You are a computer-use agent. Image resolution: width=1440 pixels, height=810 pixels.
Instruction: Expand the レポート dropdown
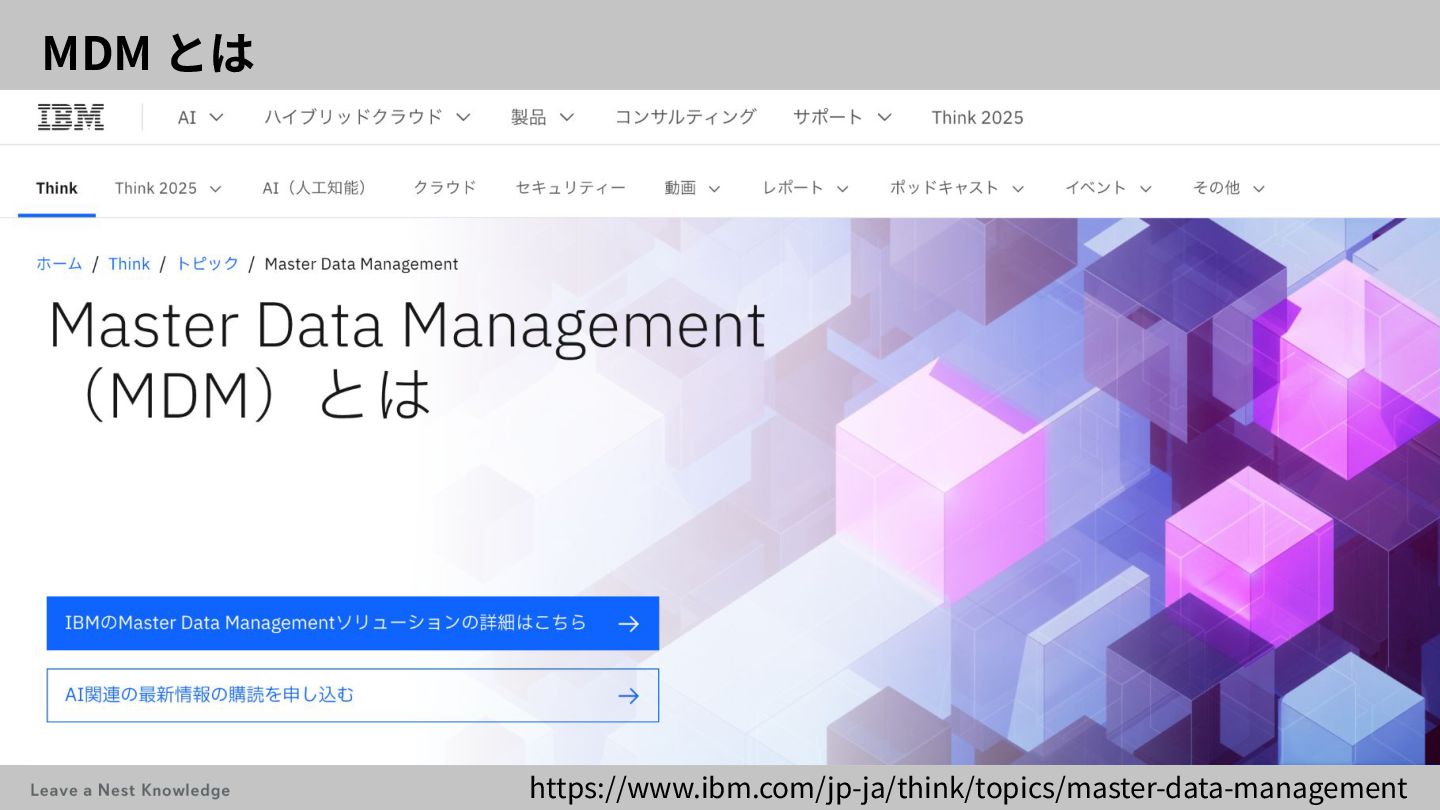tap(805, 187)
